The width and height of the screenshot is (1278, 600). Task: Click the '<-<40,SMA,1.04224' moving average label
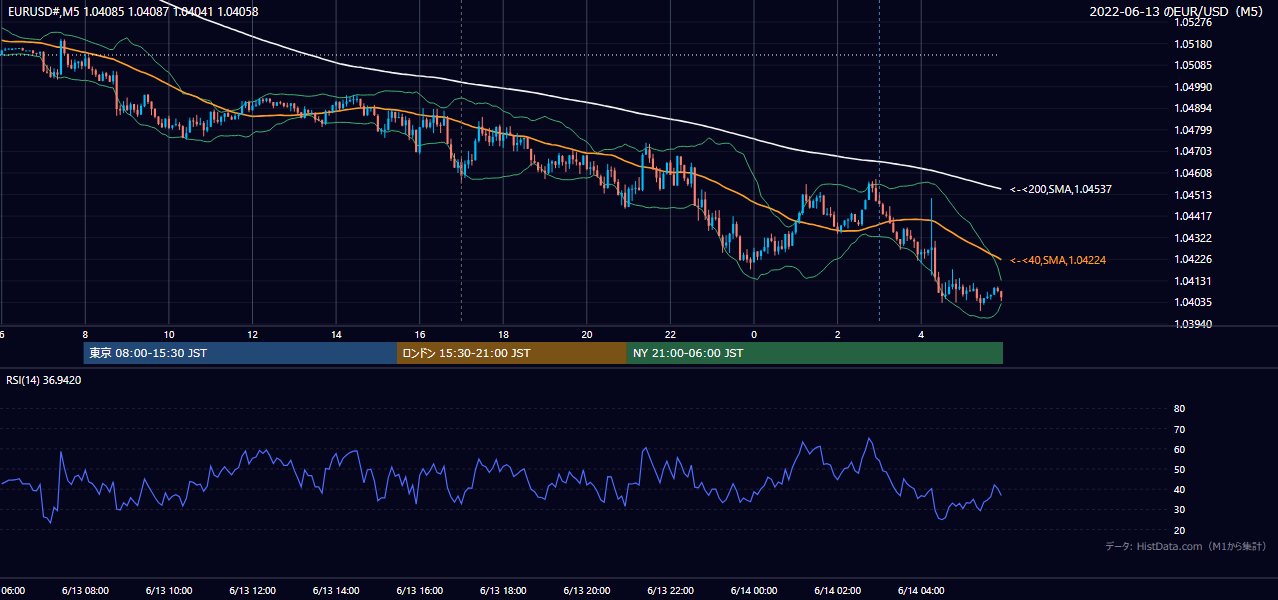coord(1058,260)
